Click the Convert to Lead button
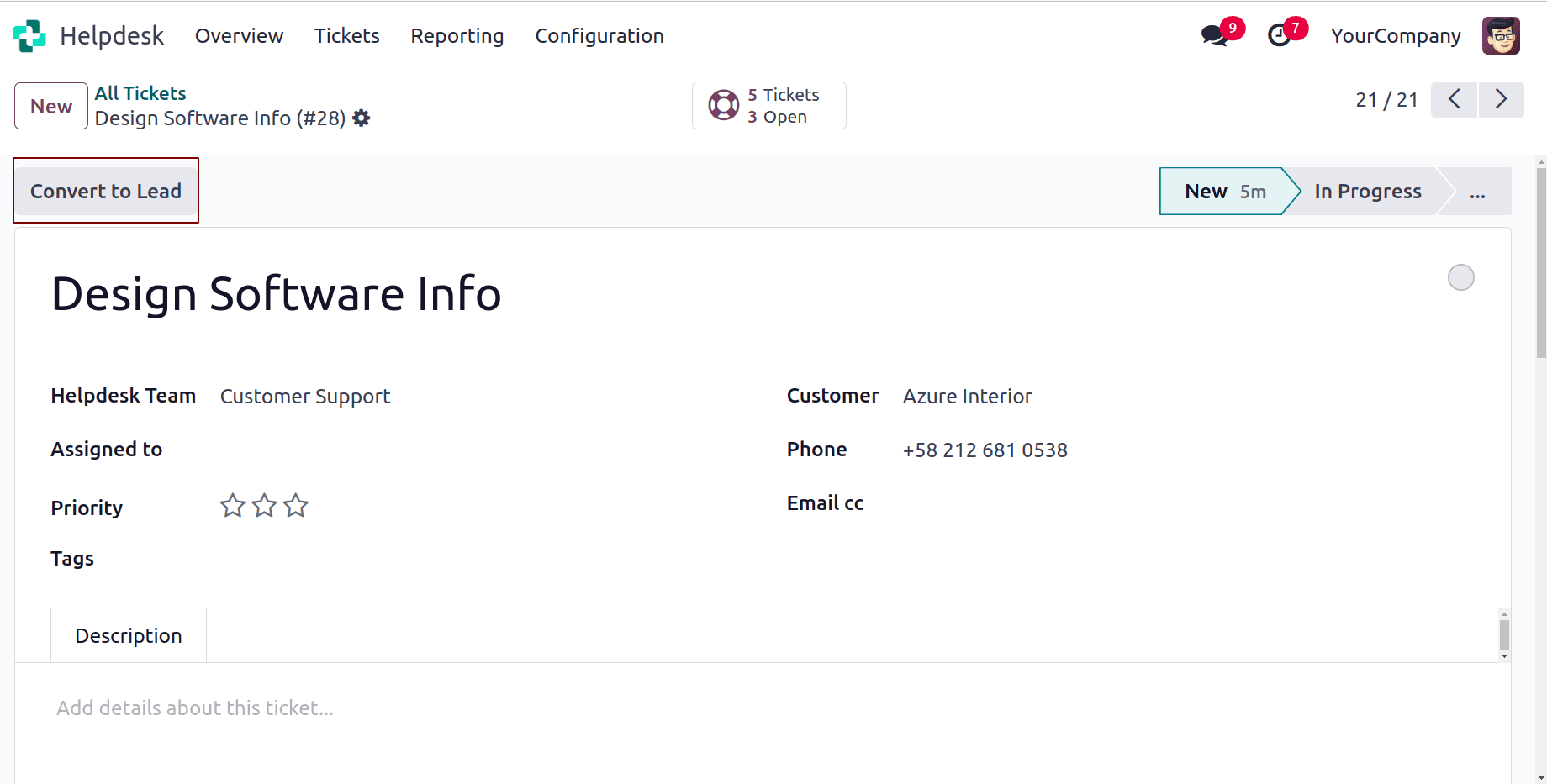Viewport: 1547px width, 784px height. 105,191
